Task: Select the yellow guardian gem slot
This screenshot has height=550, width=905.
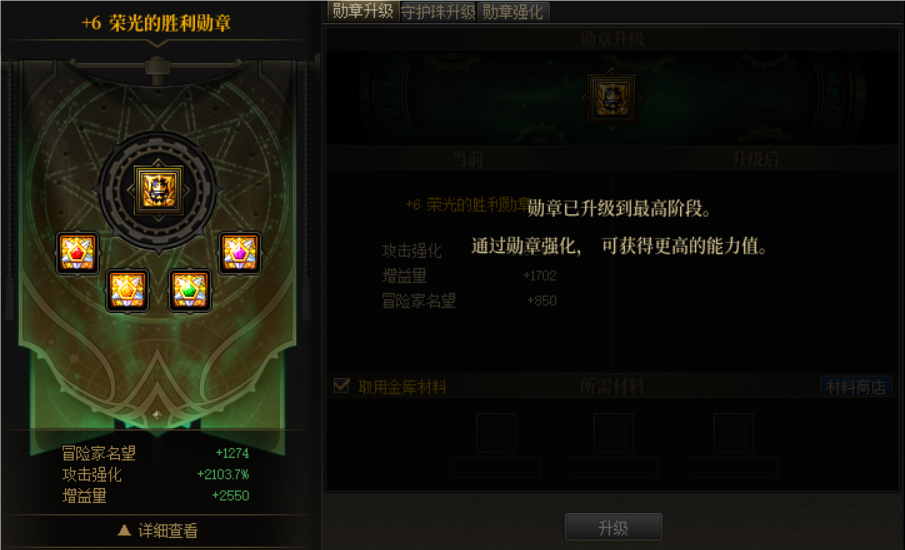Action: 128,290
